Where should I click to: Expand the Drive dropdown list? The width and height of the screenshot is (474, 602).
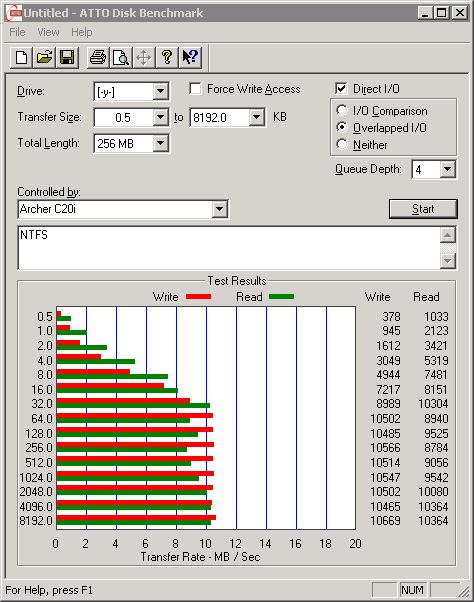point(160,92)
